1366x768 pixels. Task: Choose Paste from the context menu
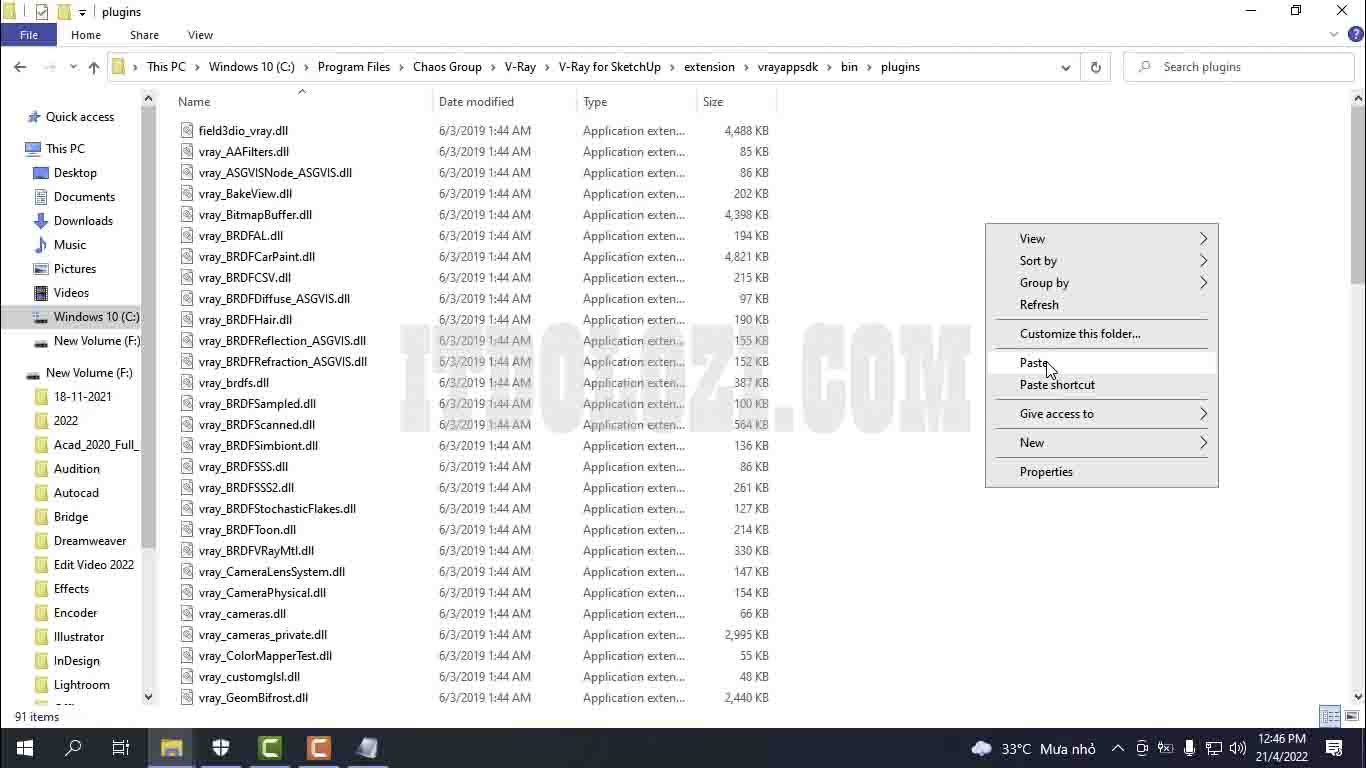1034,363
